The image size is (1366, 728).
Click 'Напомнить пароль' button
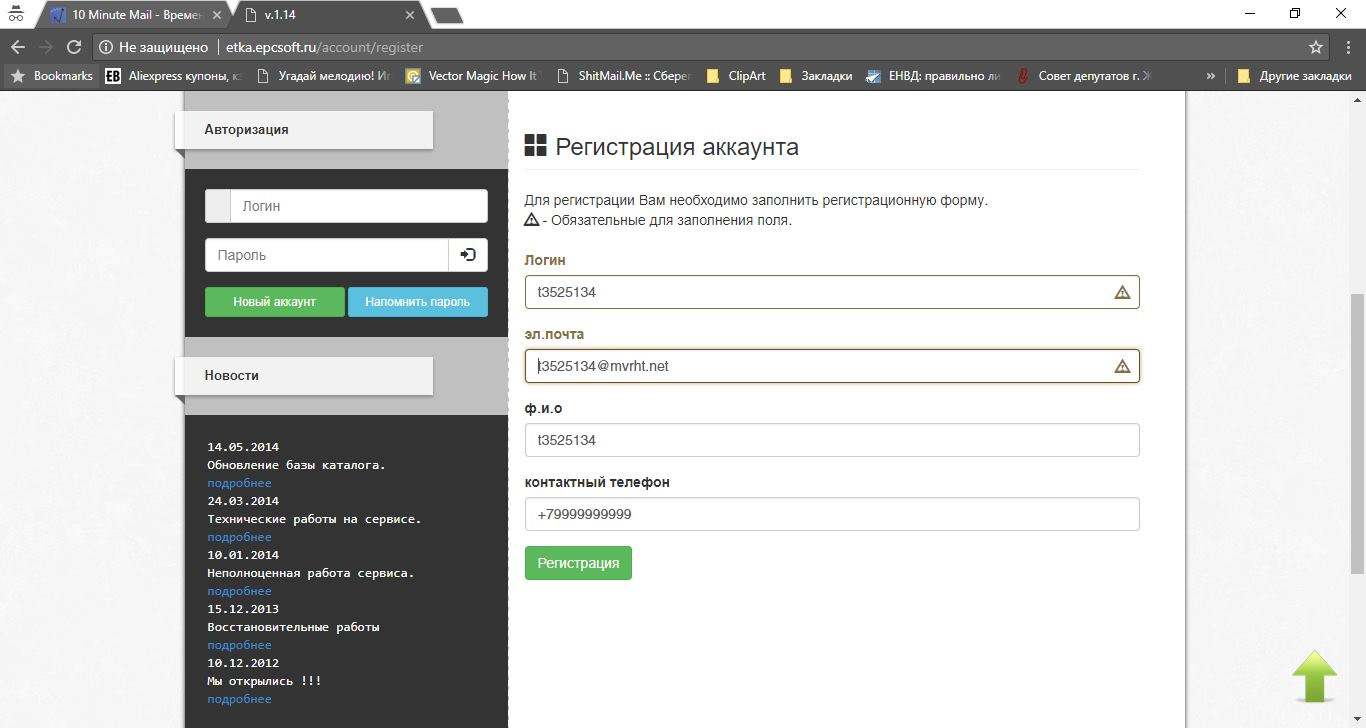coord(417,302)
